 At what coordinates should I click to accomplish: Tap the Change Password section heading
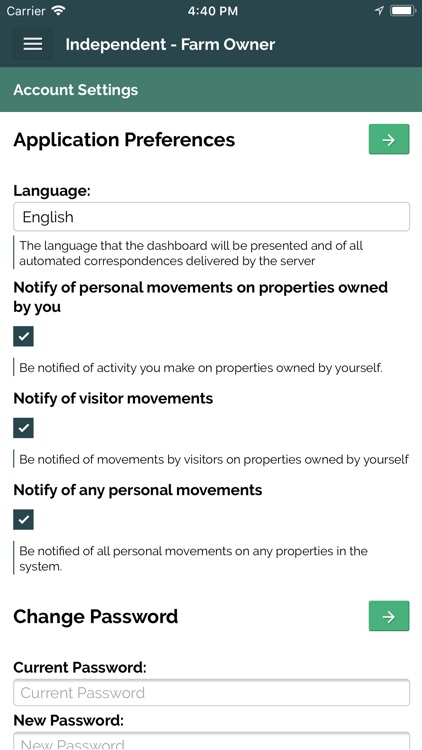pyautogui.click(x=96, y=616)
